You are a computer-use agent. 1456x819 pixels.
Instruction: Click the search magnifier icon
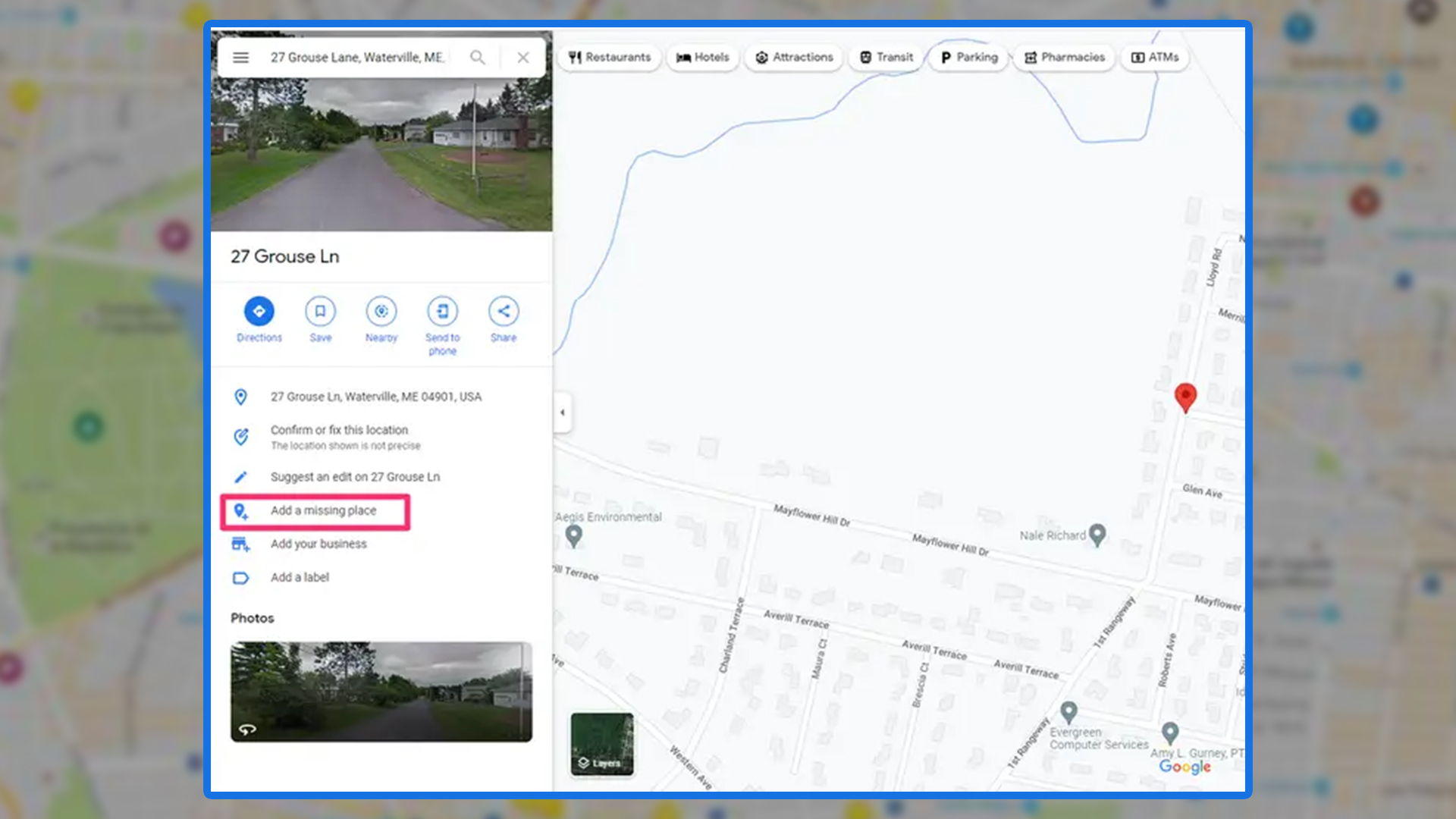tap(477, 58)
